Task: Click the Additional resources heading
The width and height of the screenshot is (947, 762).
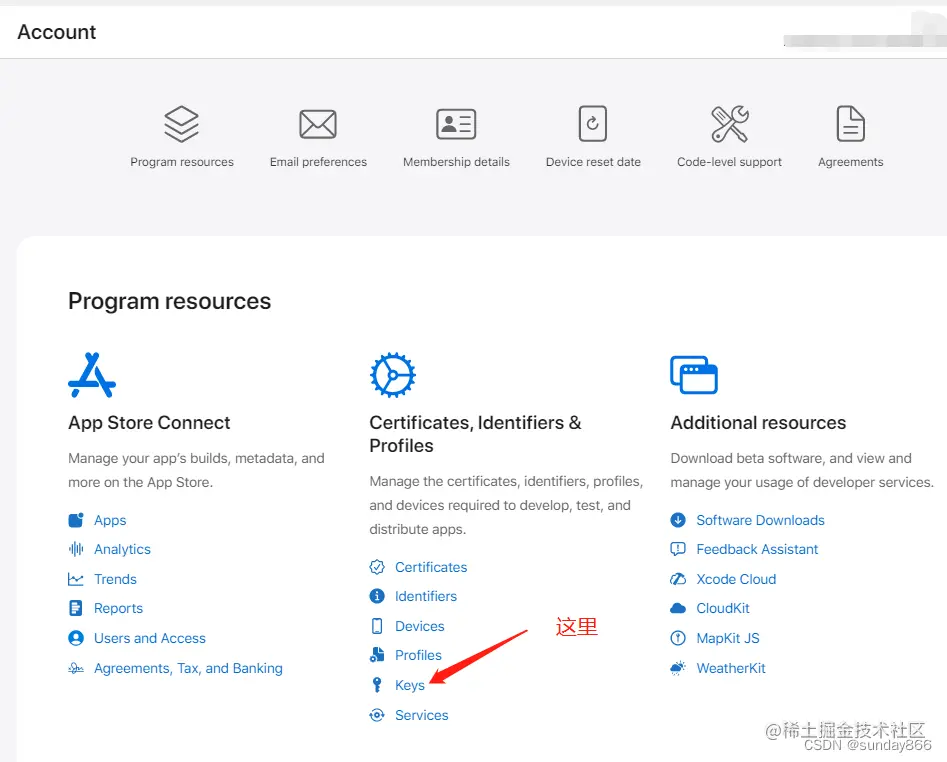Action: (758, 423)
